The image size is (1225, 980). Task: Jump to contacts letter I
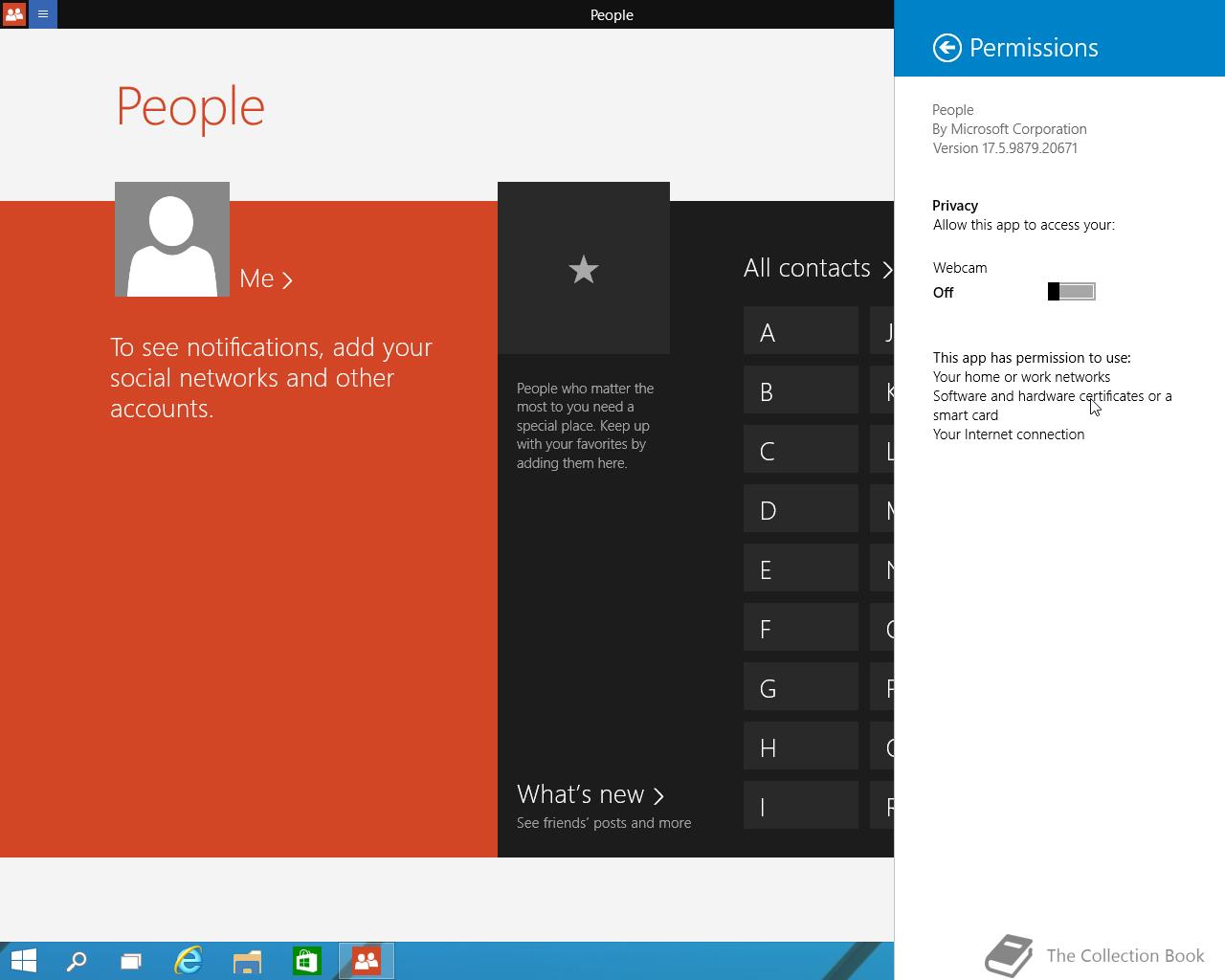[801, 806]
